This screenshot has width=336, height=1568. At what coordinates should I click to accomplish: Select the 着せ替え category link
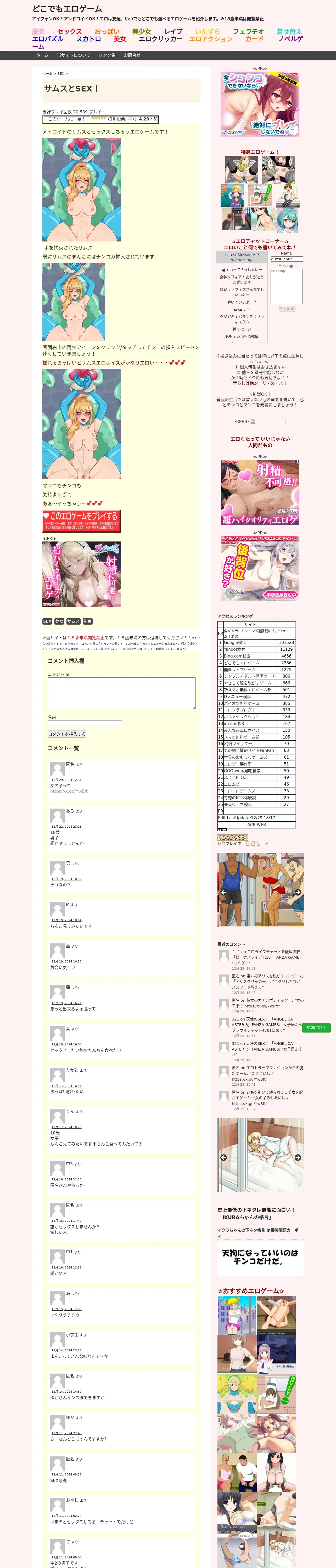pyautogui.click(x=289, y=32)
